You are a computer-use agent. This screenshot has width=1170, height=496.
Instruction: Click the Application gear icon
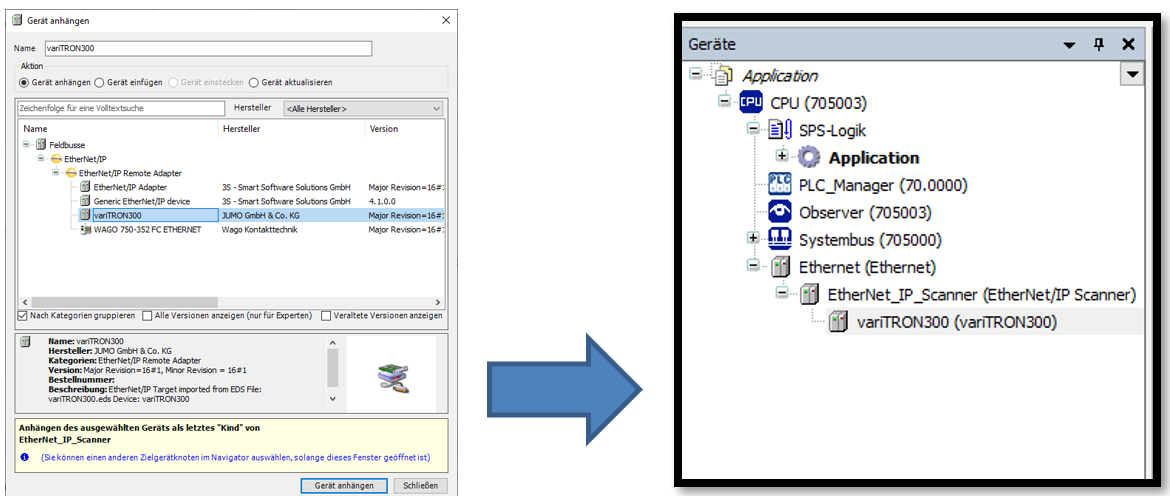click(808, 157)
